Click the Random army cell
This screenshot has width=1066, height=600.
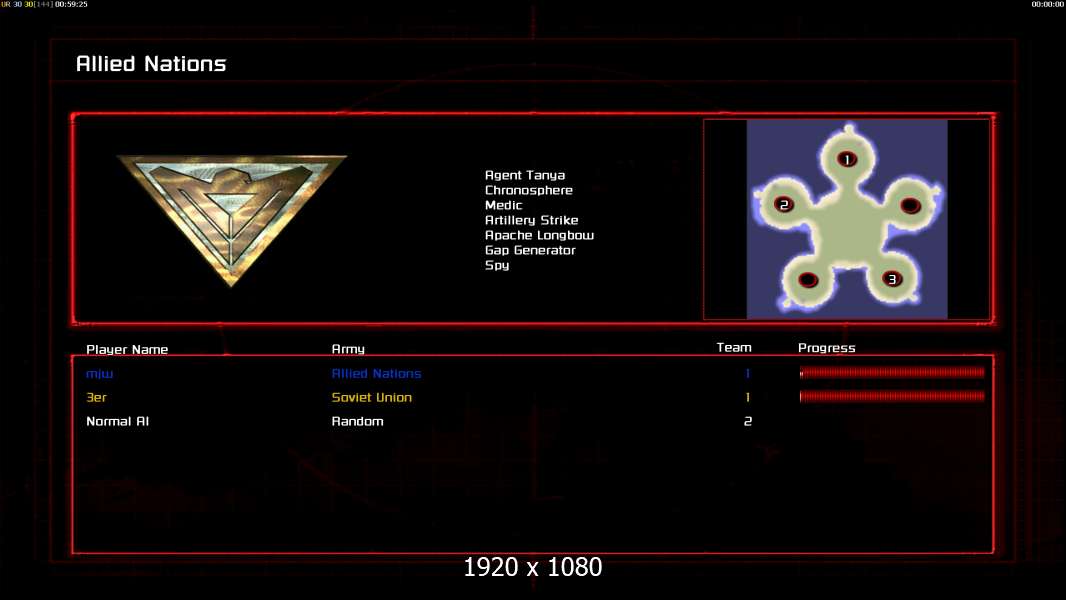[x=358, y=421]
